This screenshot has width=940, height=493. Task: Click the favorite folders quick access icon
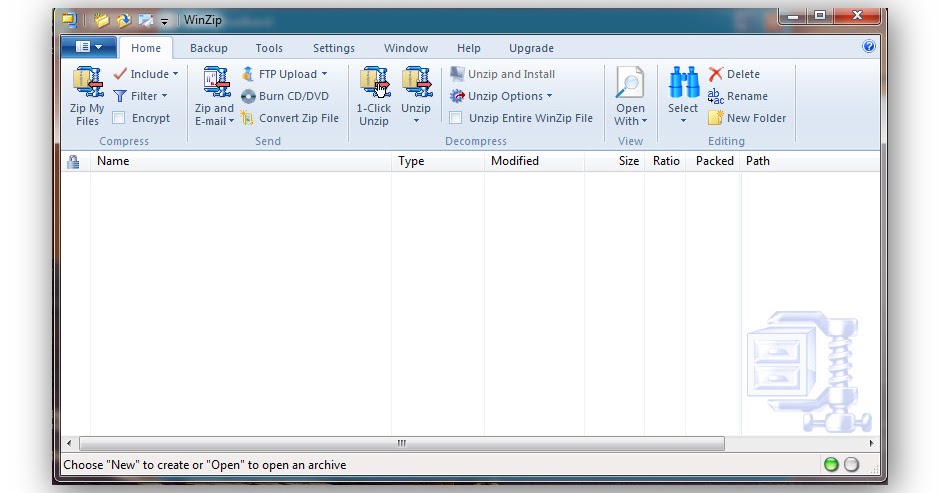pyautogui.click(x=123, y=20)
